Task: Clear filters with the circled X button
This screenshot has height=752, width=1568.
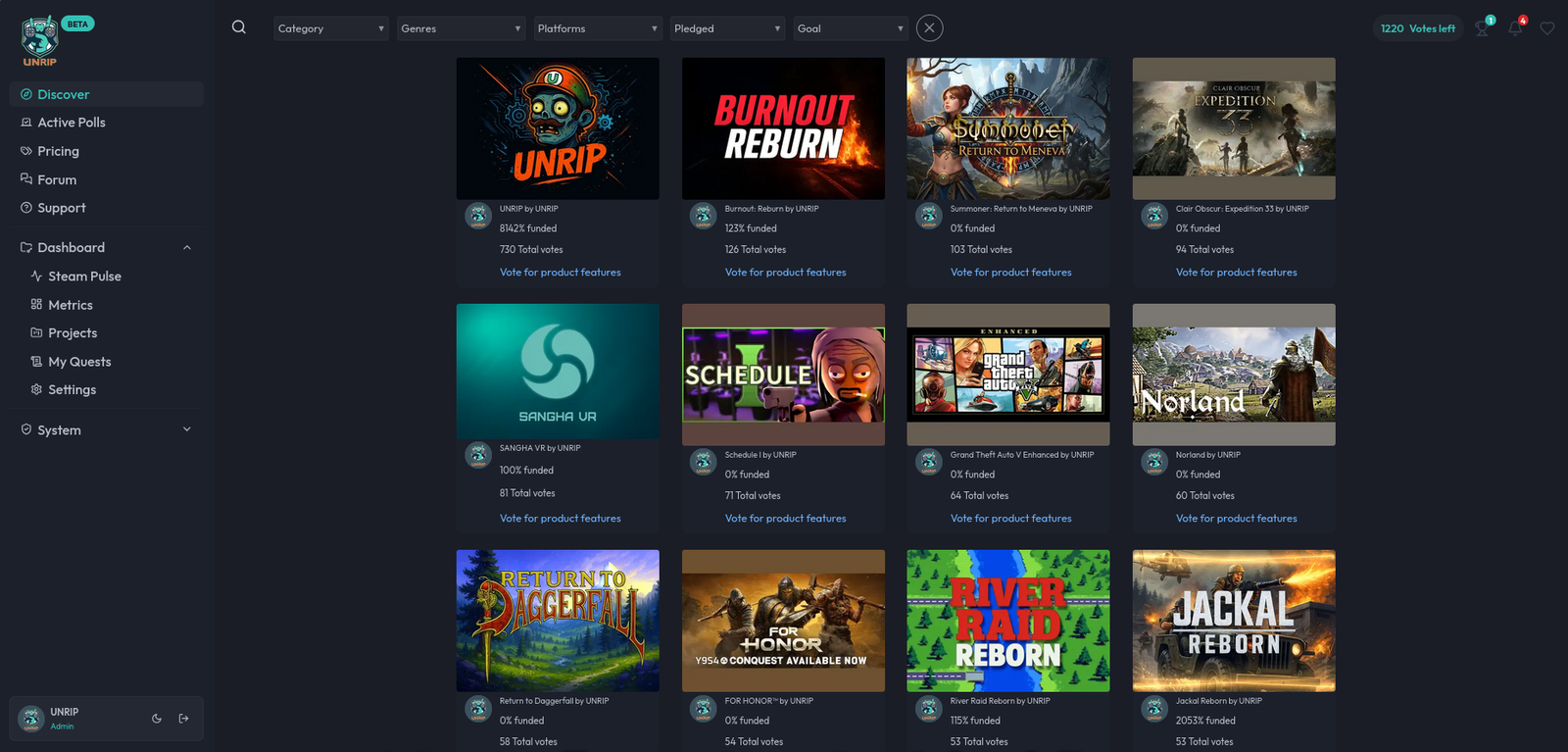Action: click(x=929, y=28)
